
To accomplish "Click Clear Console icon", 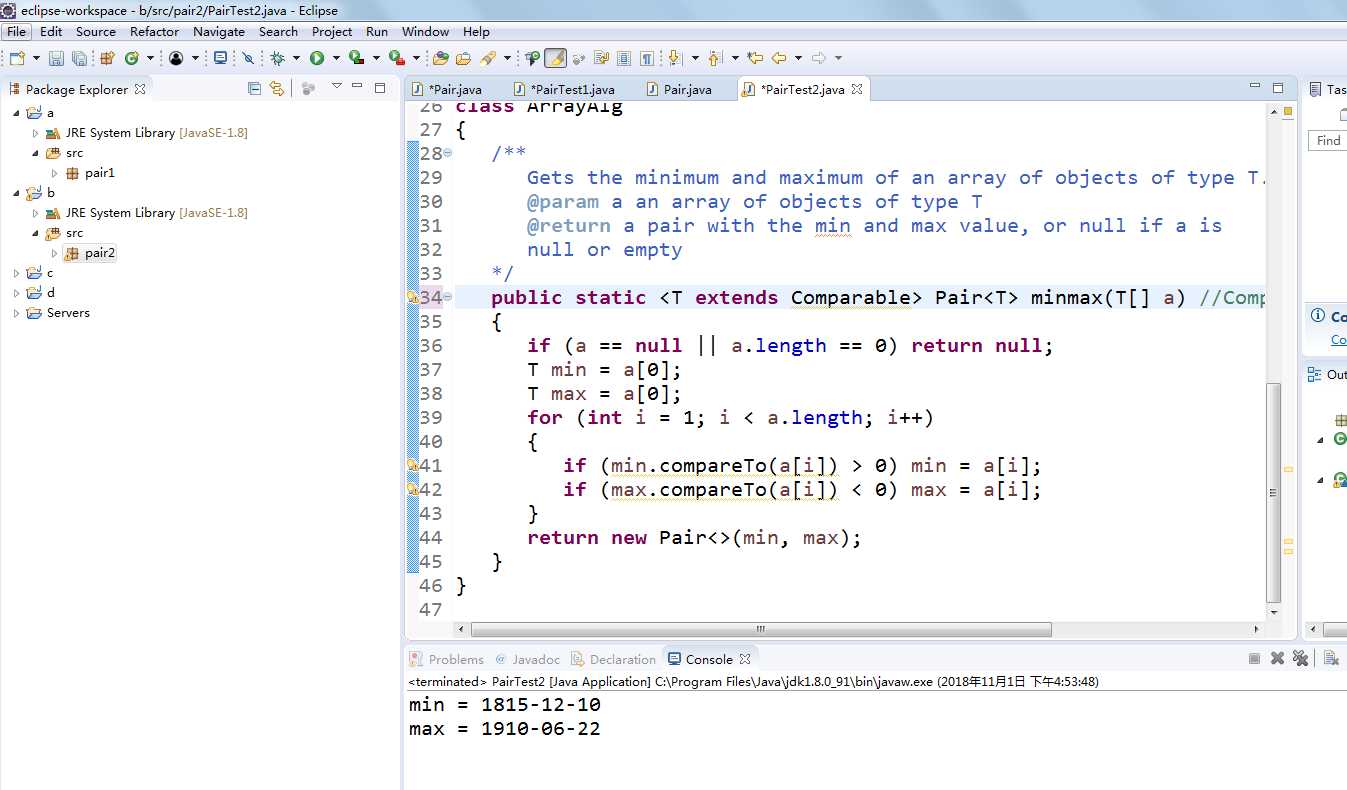I will (1331, 658).
